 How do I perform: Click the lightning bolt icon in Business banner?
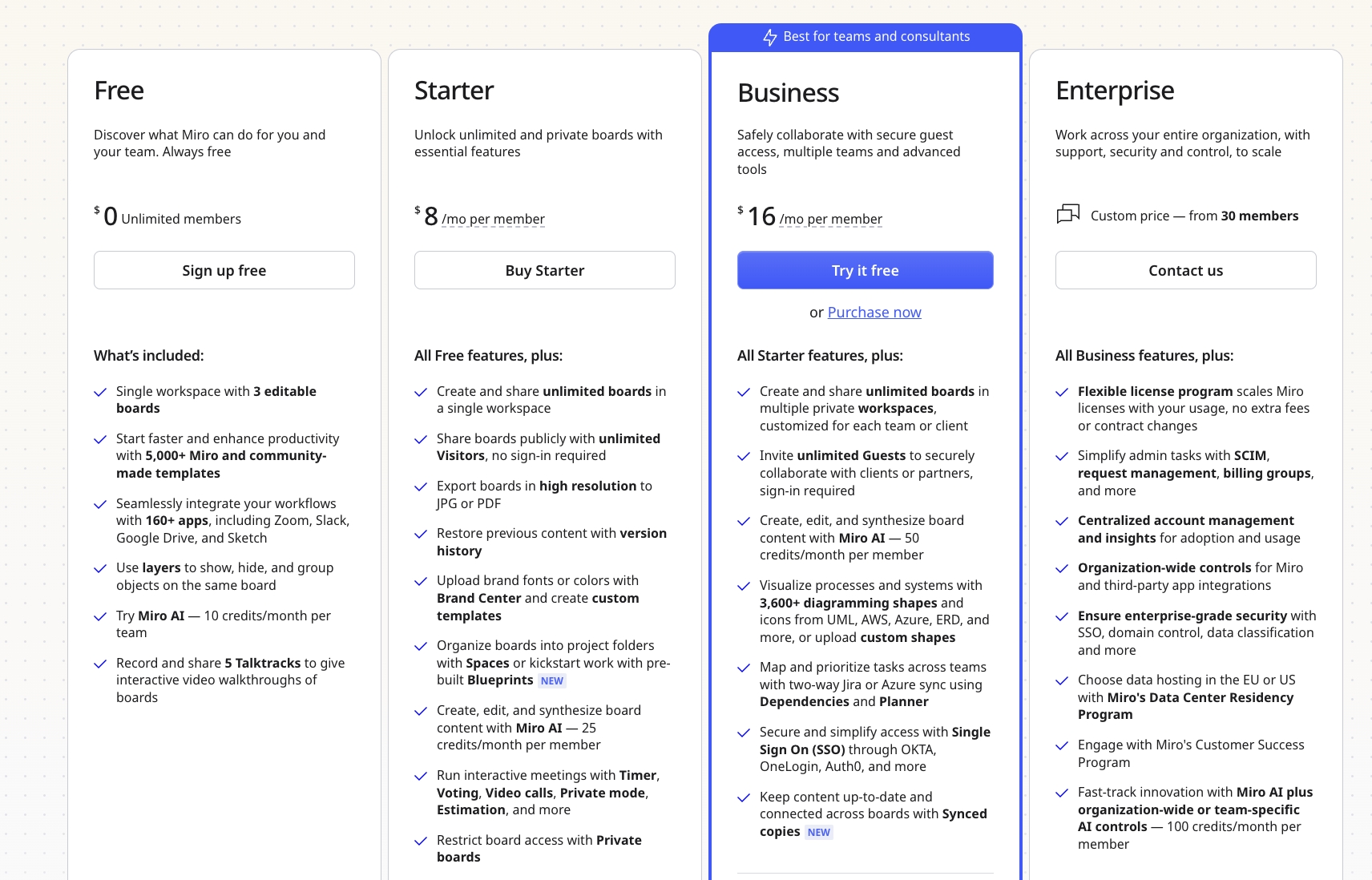769,37
